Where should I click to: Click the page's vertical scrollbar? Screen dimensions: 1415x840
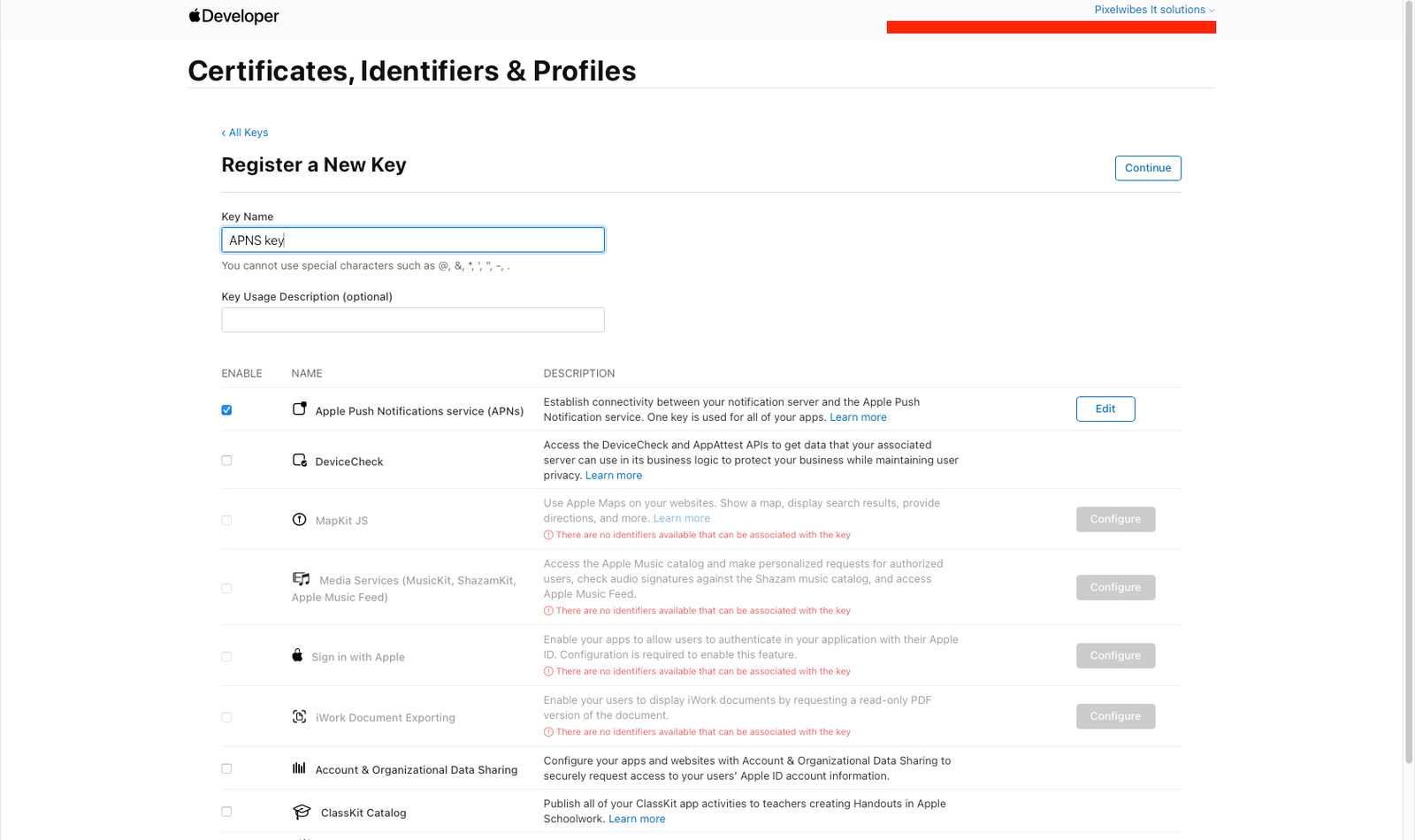(x=1409, y=380)
